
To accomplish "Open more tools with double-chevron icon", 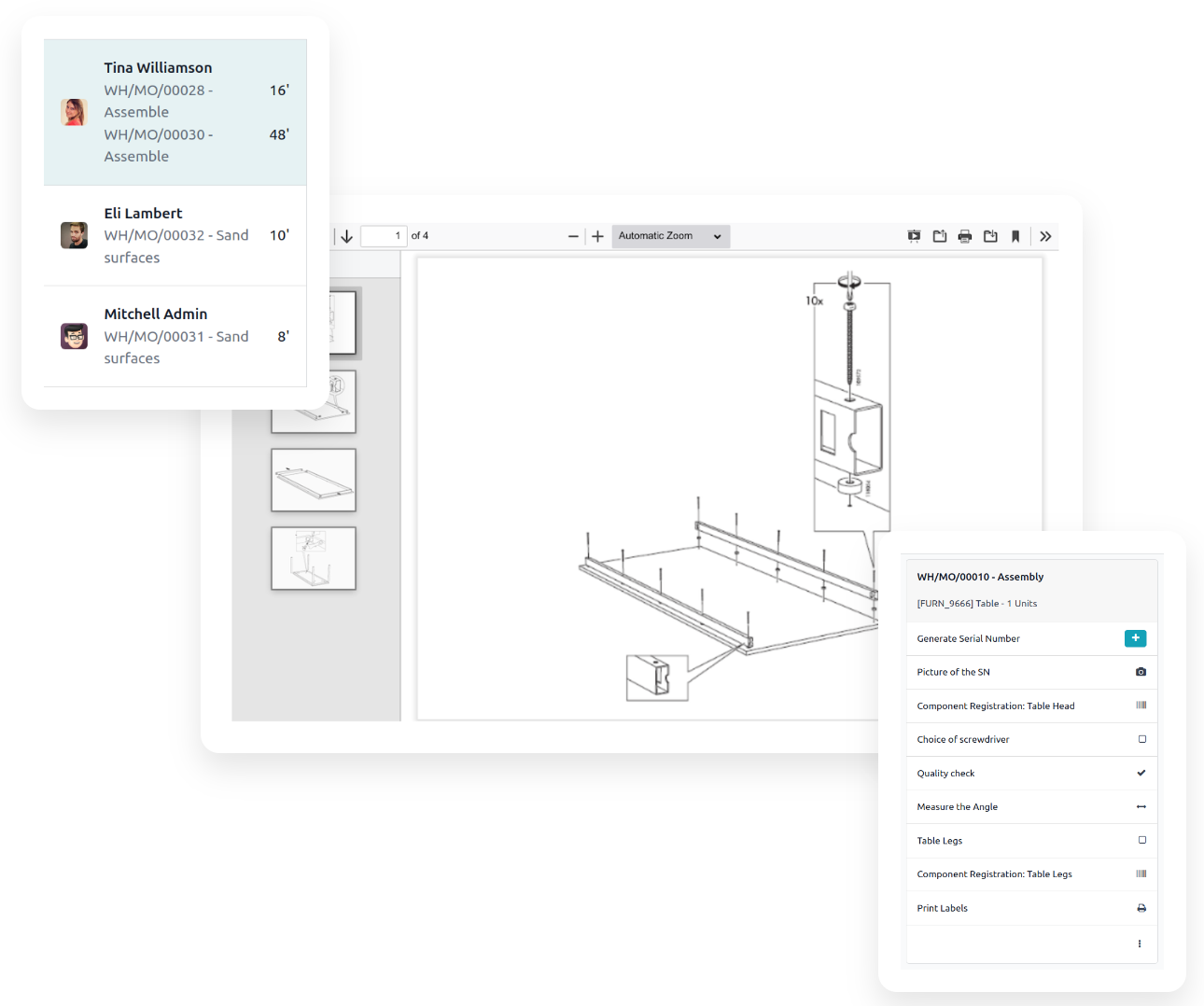I will [x=1045, y=236].
